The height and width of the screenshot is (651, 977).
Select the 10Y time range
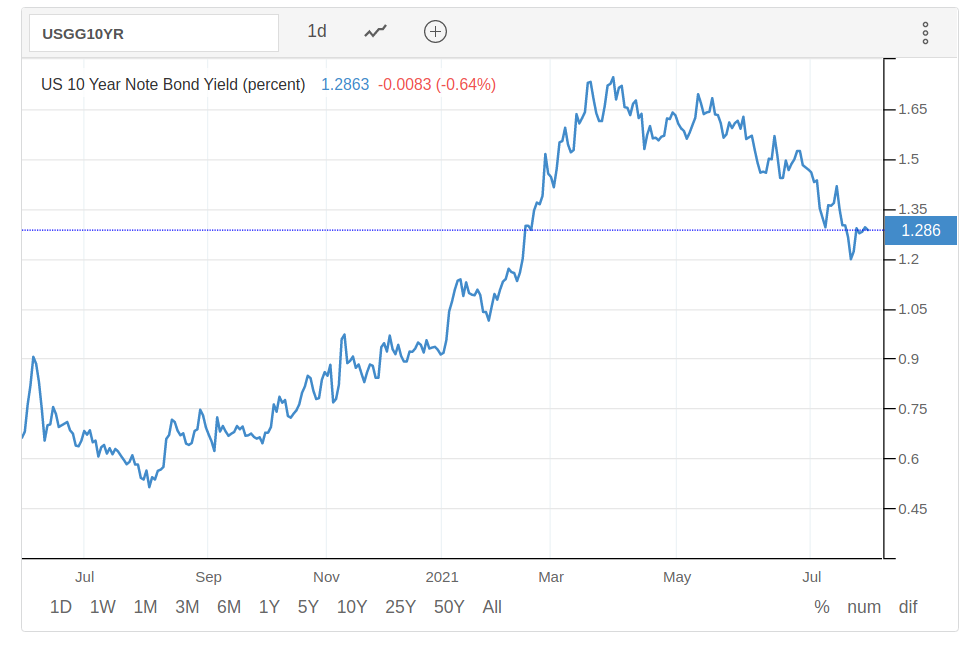(x=352, y=607)
